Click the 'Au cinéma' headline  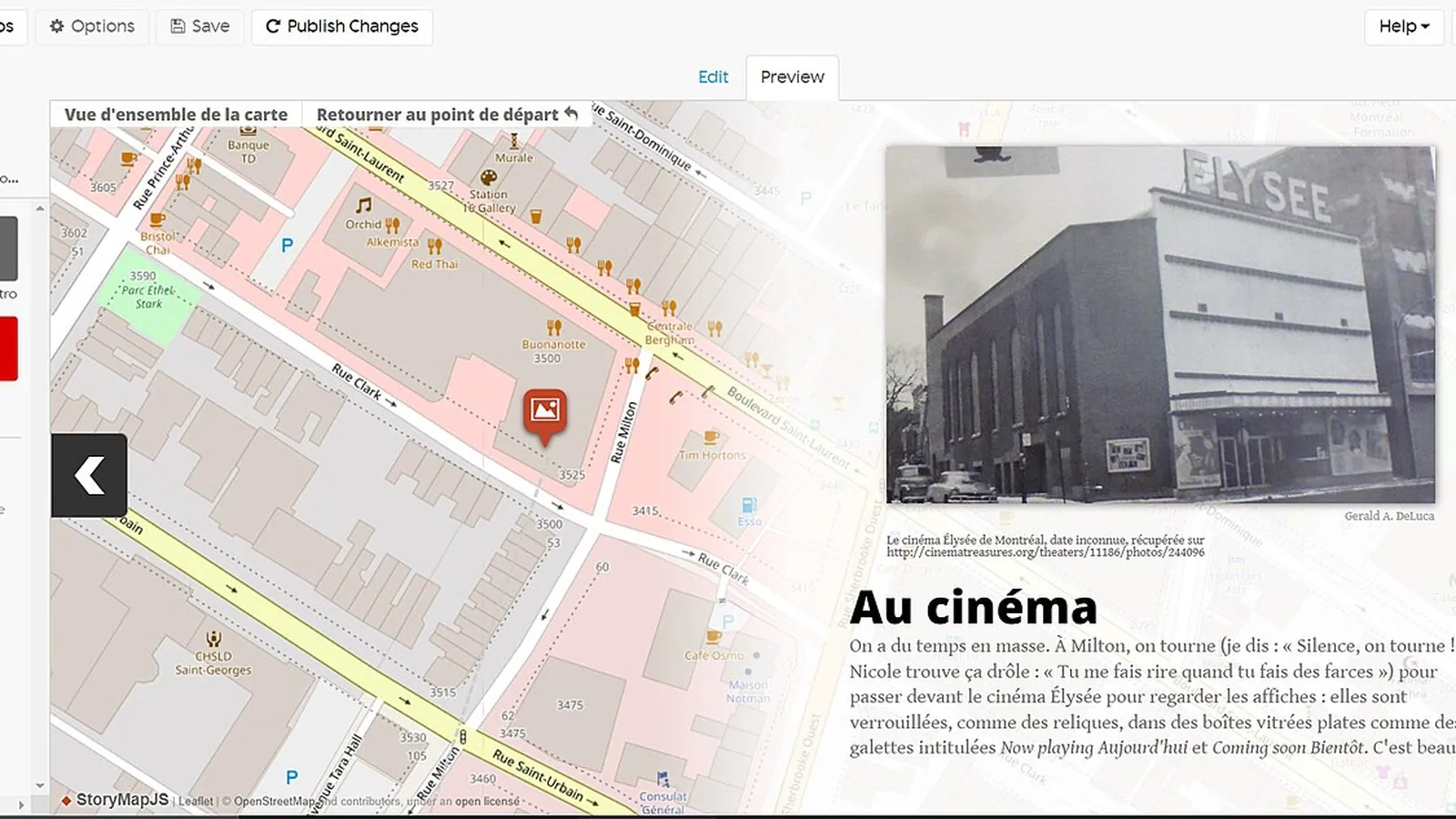tap(973, 608)
